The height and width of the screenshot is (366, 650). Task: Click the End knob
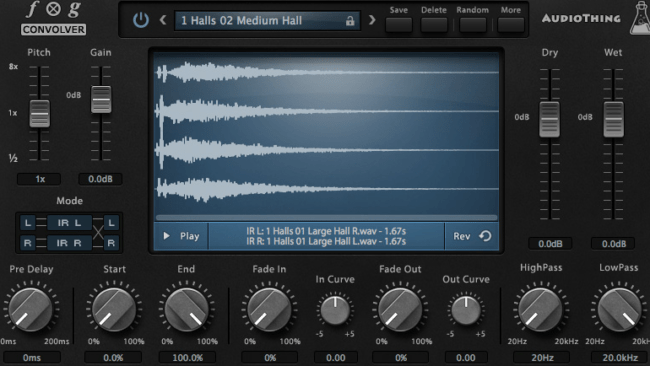[x=187, y=310]
